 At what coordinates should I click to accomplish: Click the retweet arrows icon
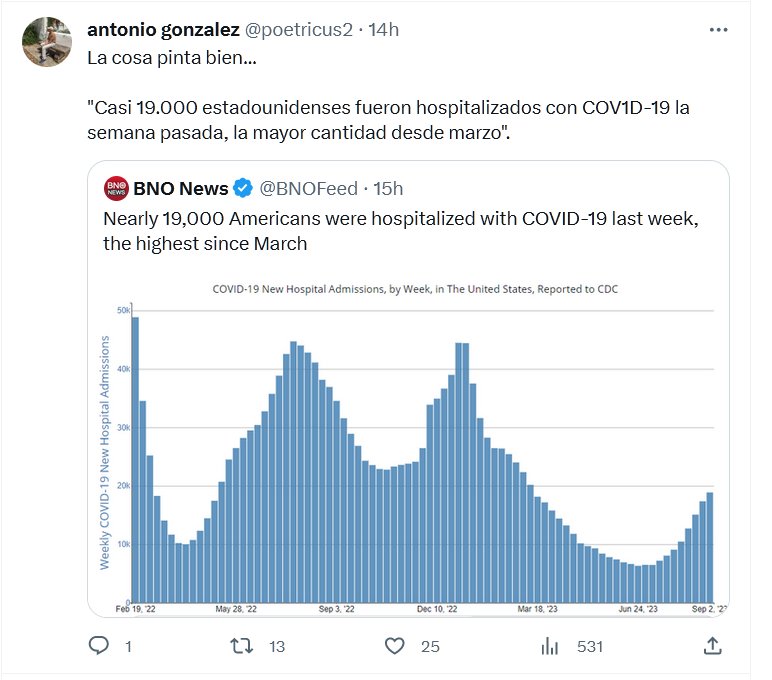[x=242, y=647]
